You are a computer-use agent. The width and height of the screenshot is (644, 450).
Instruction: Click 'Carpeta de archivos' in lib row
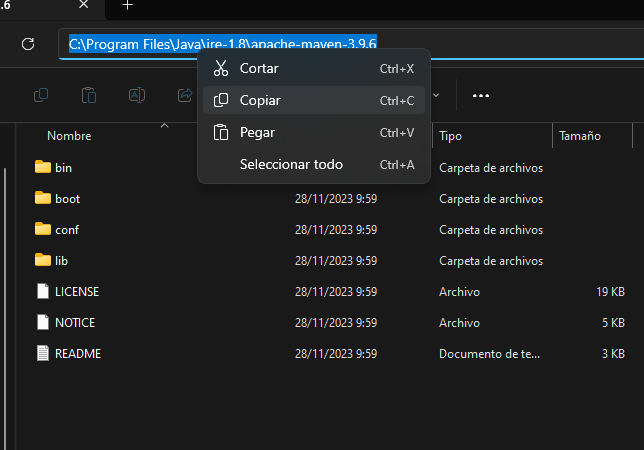coord(491,261)
